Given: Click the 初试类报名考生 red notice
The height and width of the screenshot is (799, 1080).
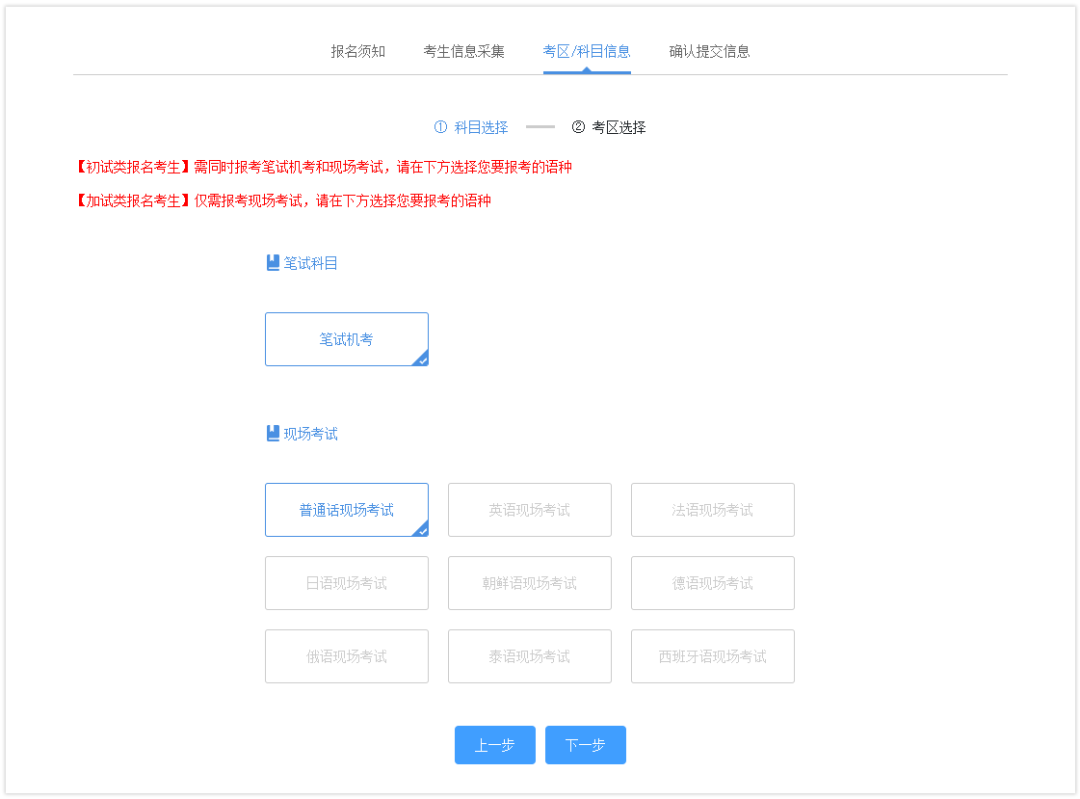Looking at the screenshot, I should [x=322, y=167].
